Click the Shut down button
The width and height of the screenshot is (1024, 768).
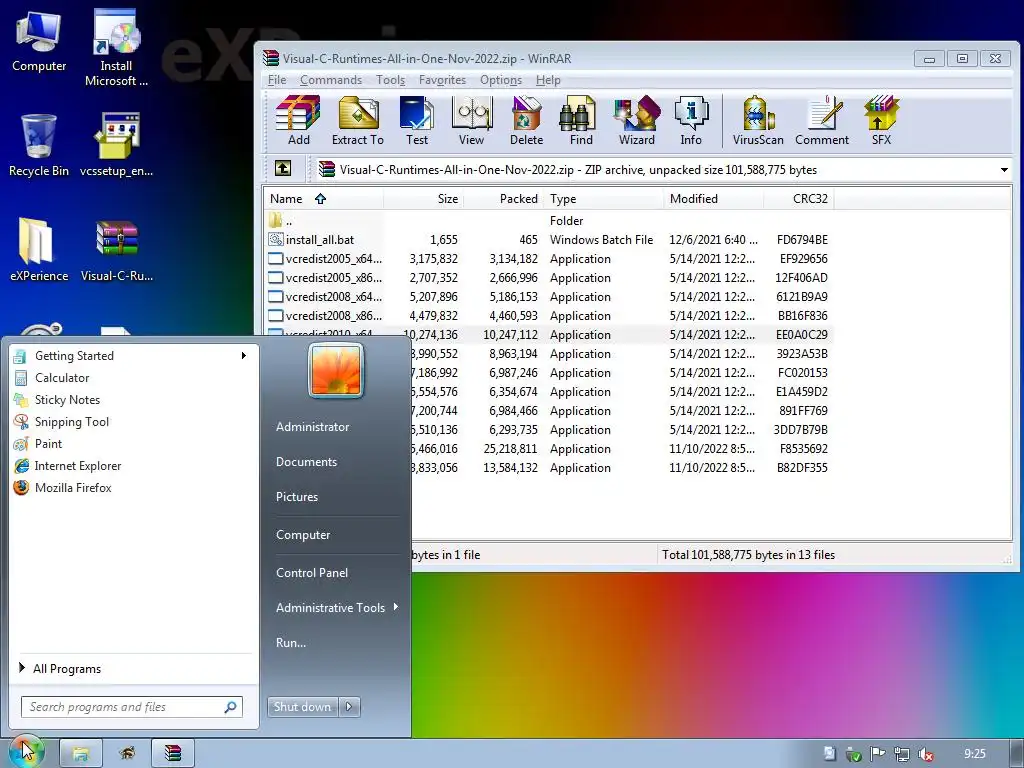302,706
